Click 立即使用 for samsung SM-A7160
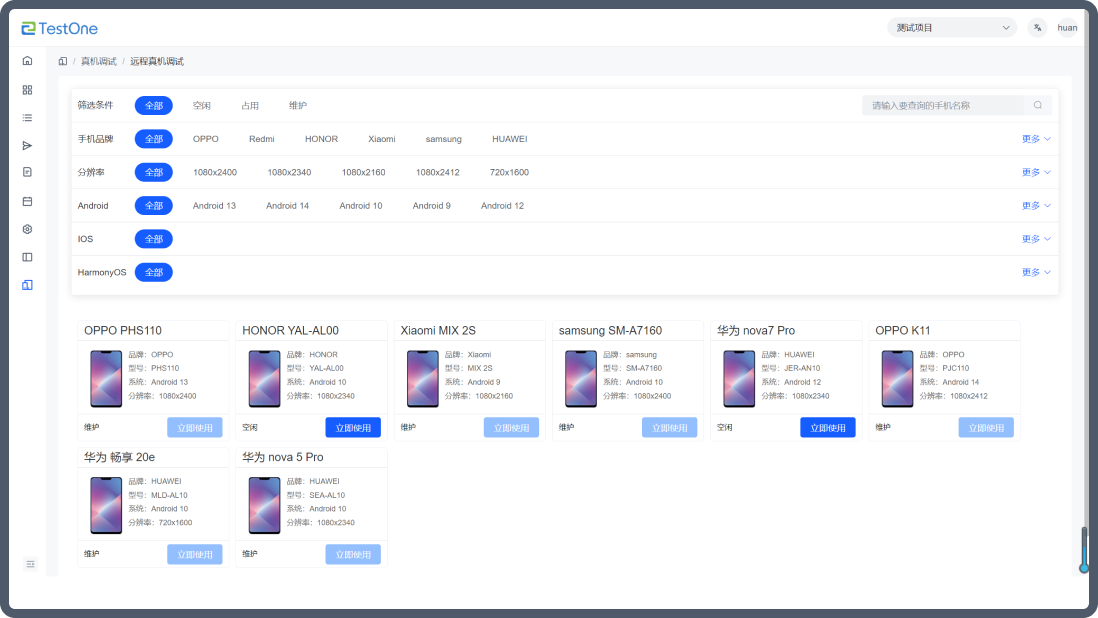 coord(669,428)
